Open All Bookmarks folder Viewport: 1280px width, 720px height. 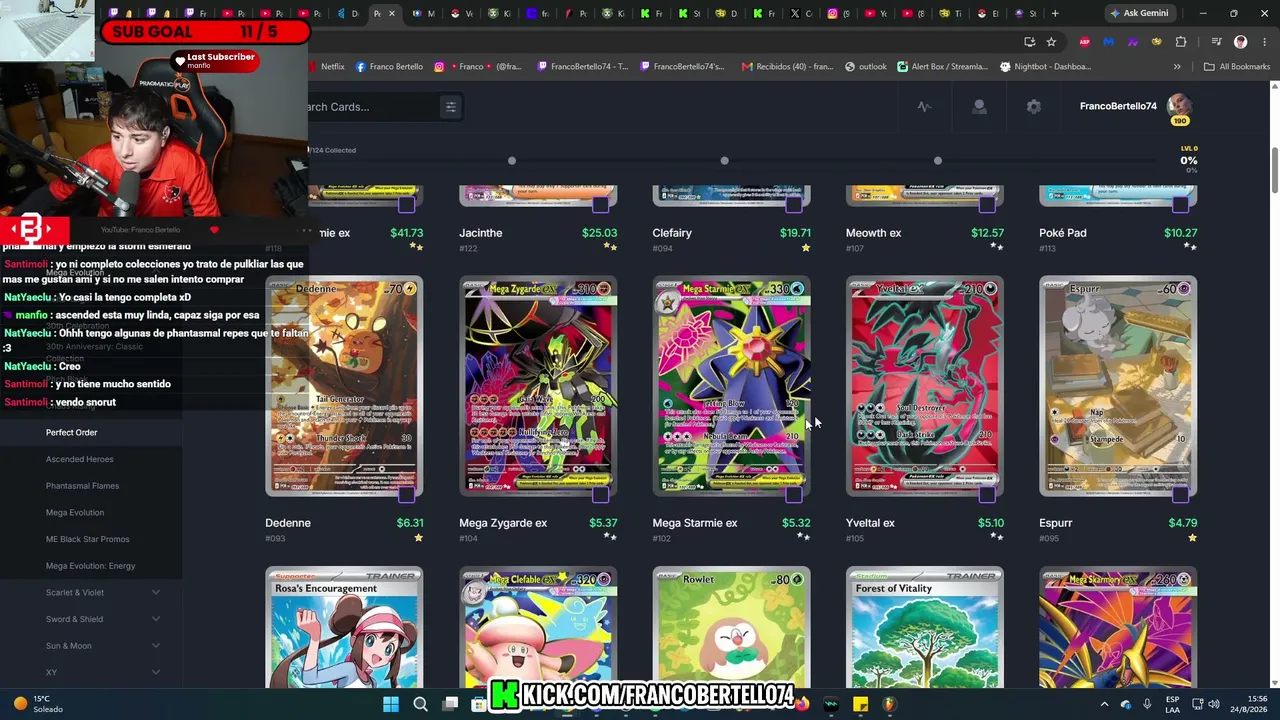(x=1237, y=67)
